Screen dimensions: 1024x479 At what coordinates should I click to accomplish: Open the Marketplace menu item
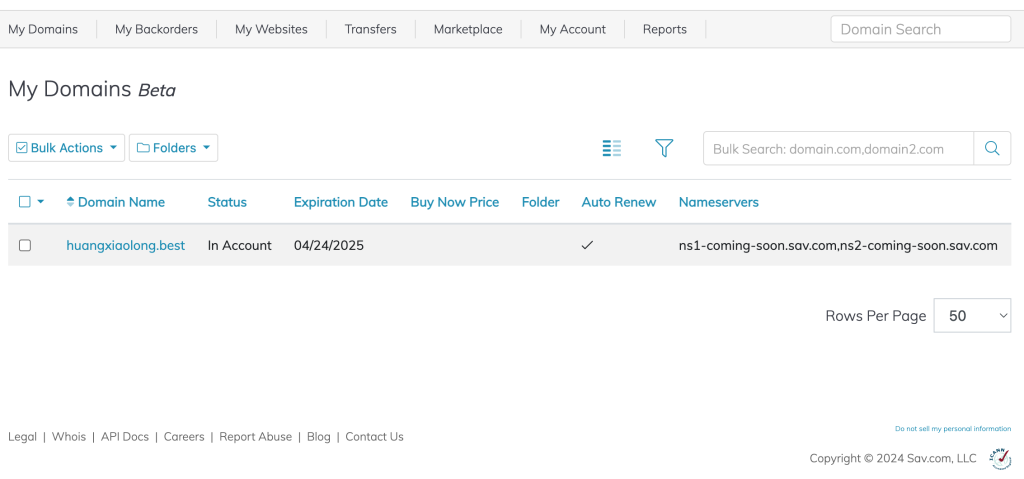[468, 29]
